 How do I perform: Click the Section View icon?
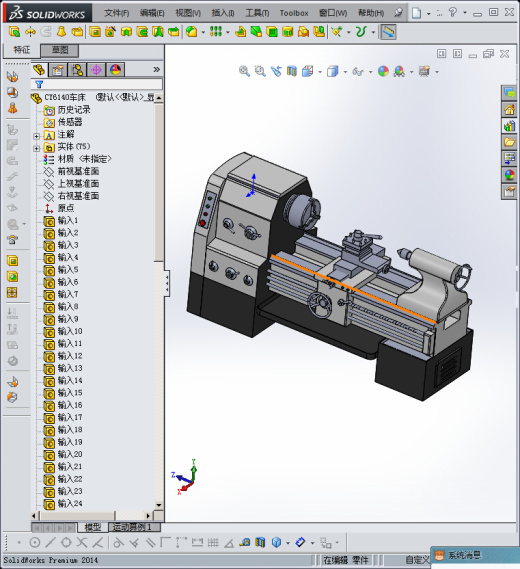[x=291, y=71]
